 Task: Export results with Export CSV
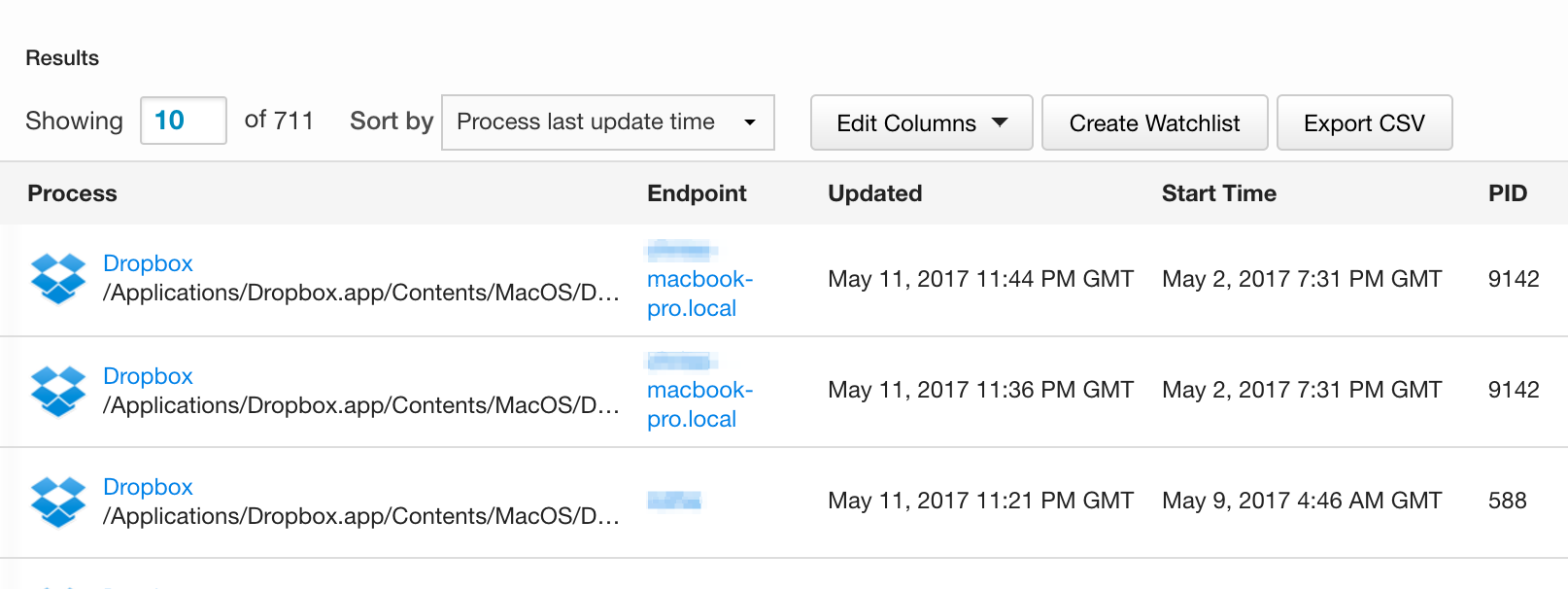click(1364, 123)
